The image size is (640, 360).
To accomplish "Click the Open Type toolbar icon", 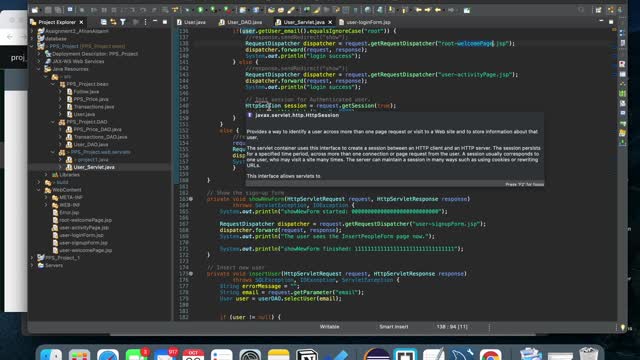I will click(271, 10).
